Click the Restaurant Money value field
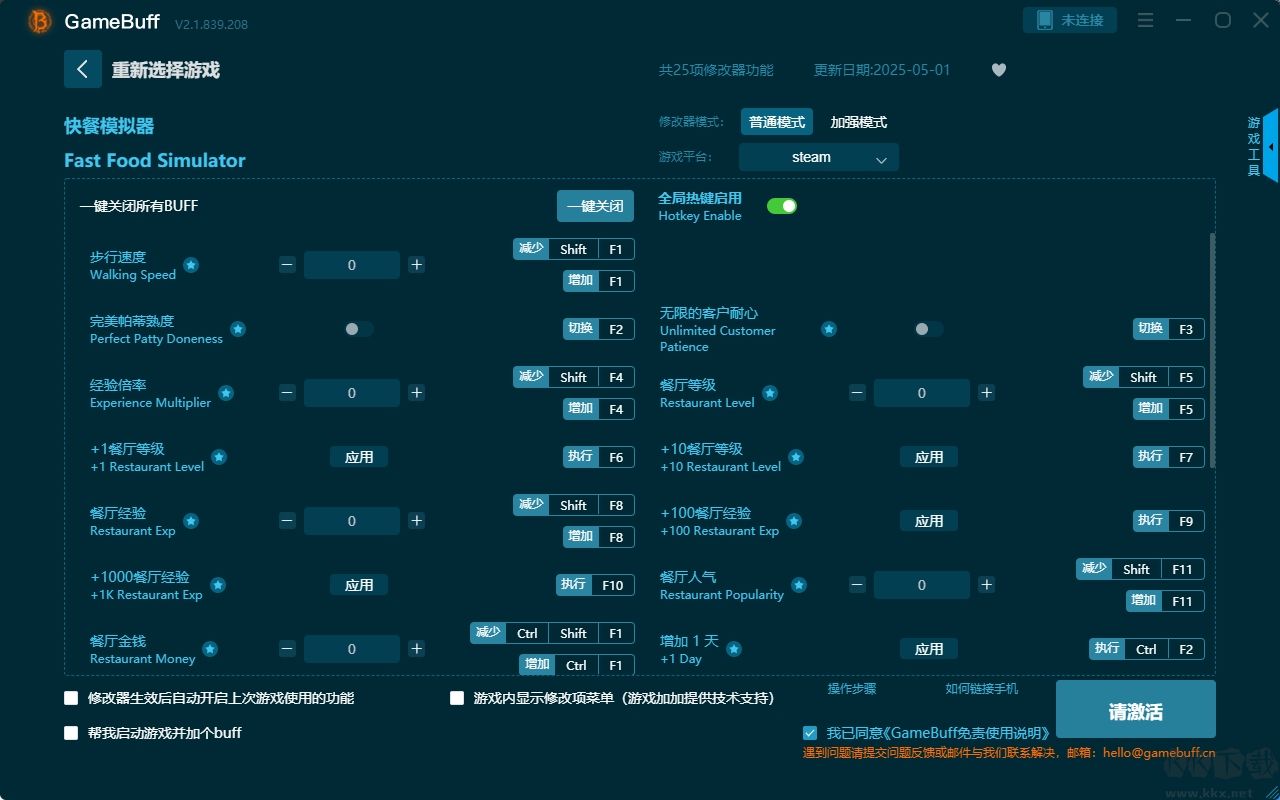 tap(352, 649)
